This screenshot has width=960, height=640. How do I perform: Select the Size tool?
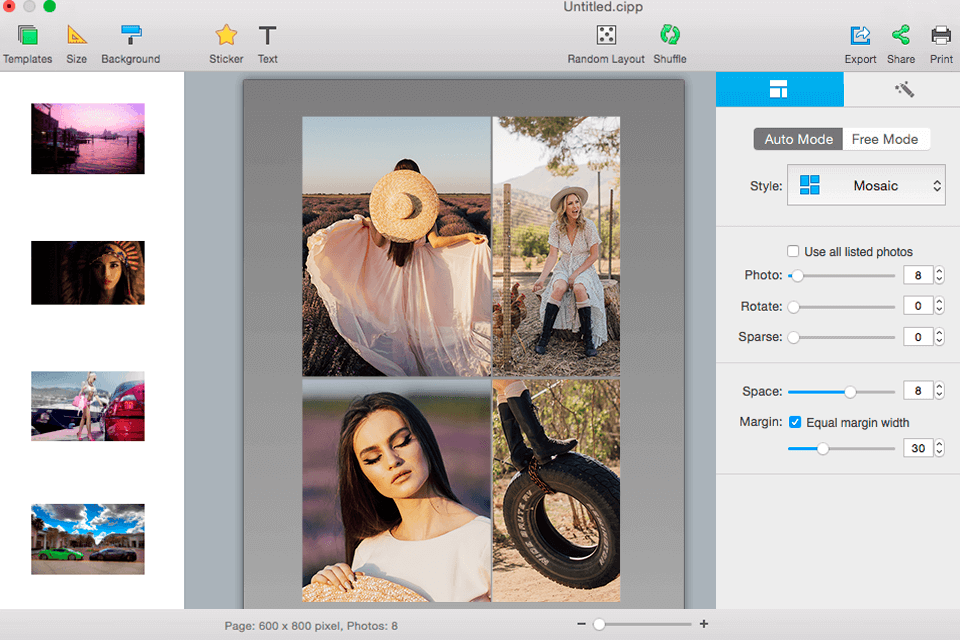76,40
